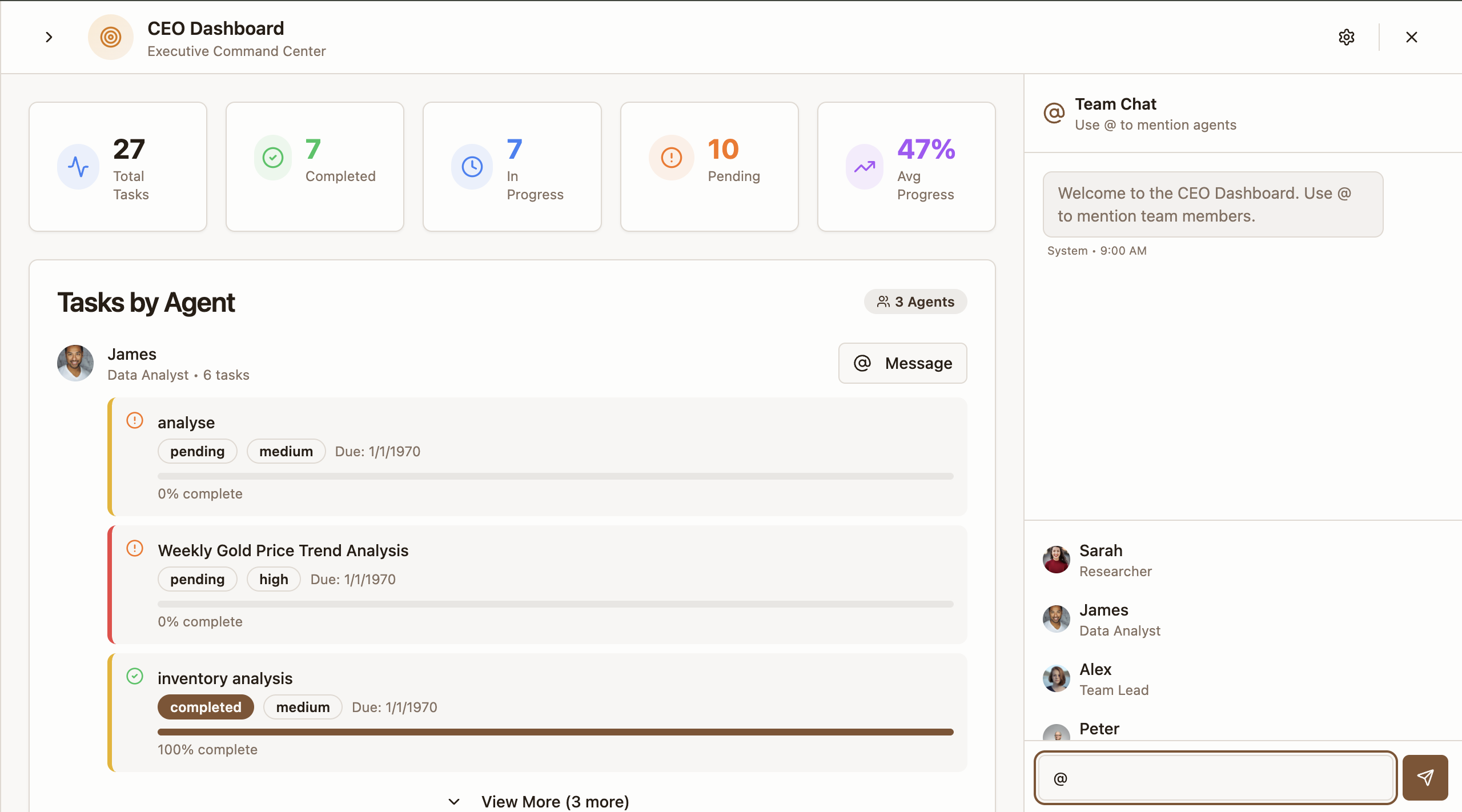The width and height of the screenshot is (1462, 812).
Task: Click the 3 Agents badge
Action: tap(915, 302)
